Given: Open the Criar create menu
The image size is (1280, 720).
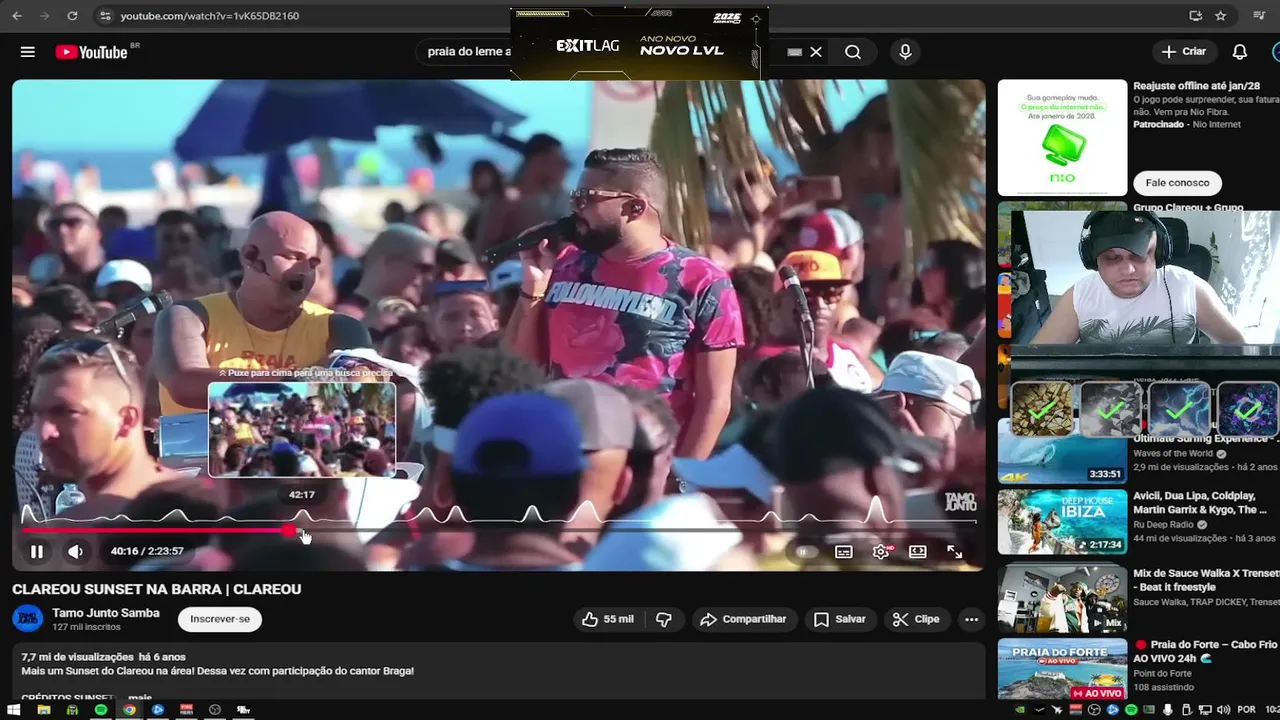Looking at the screenshot, I should [1184, 51].
